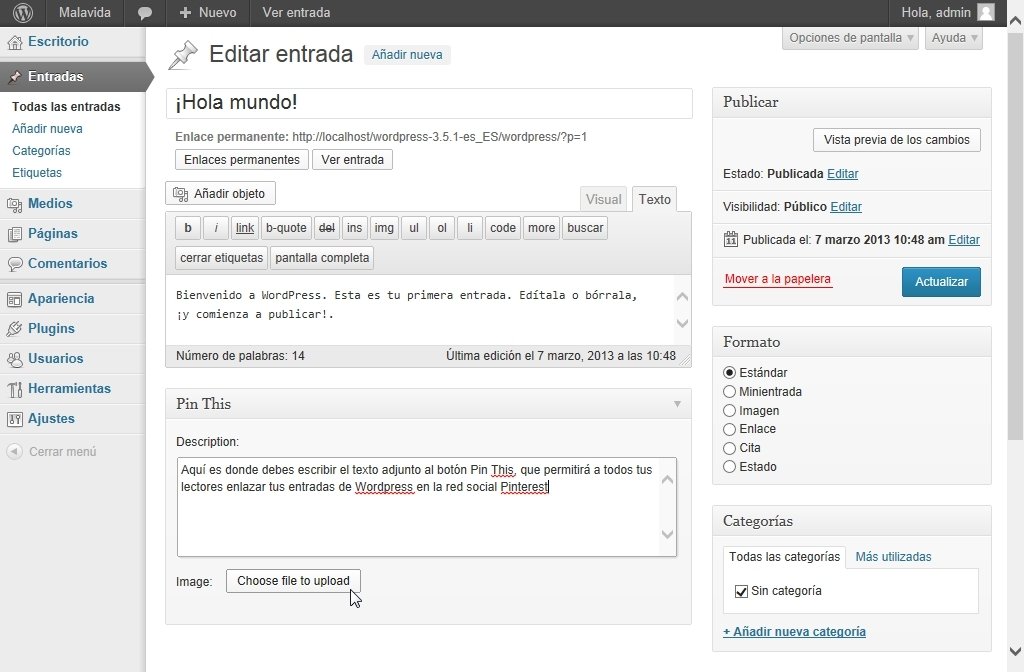Click the Herramientas sidebar icon
The image size is (1024, 672).
click(14, 389)
